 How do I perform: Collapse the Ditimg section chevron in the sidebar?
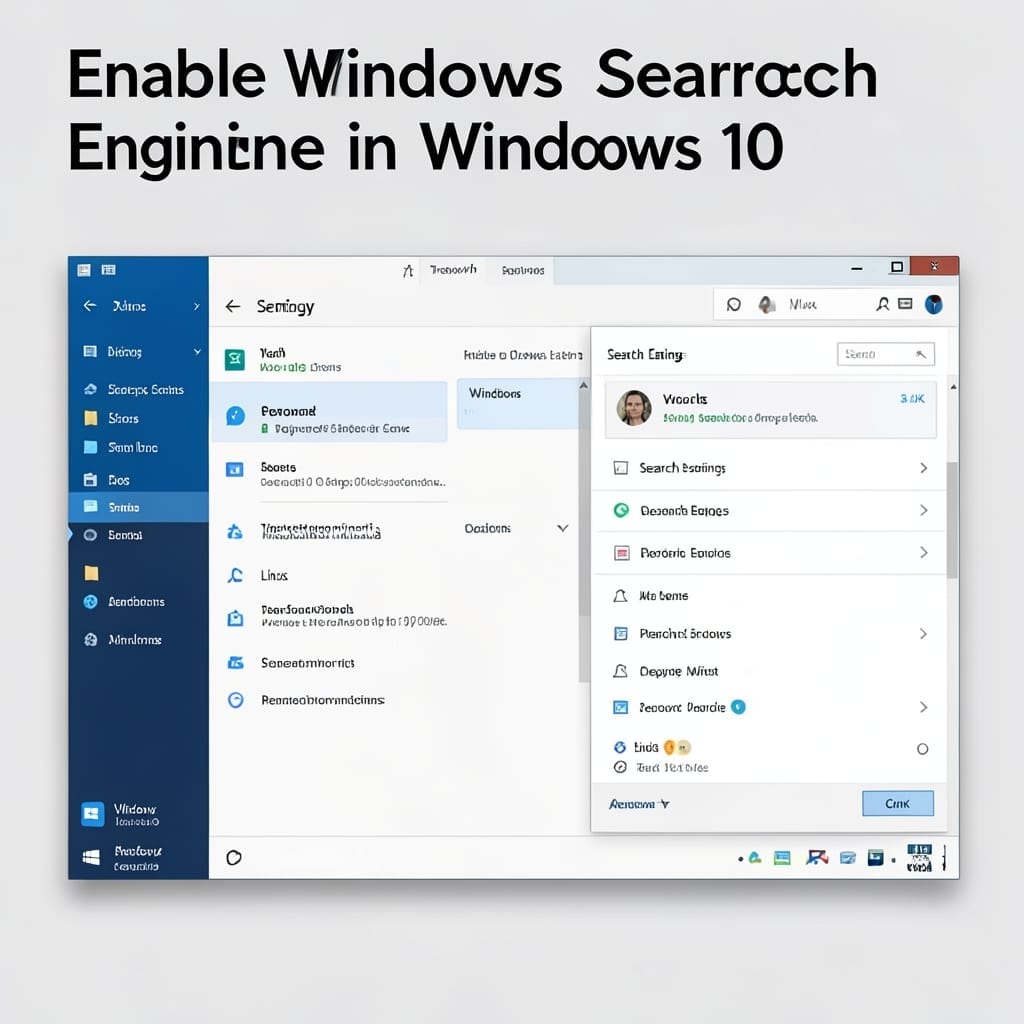tap(197, 351)
